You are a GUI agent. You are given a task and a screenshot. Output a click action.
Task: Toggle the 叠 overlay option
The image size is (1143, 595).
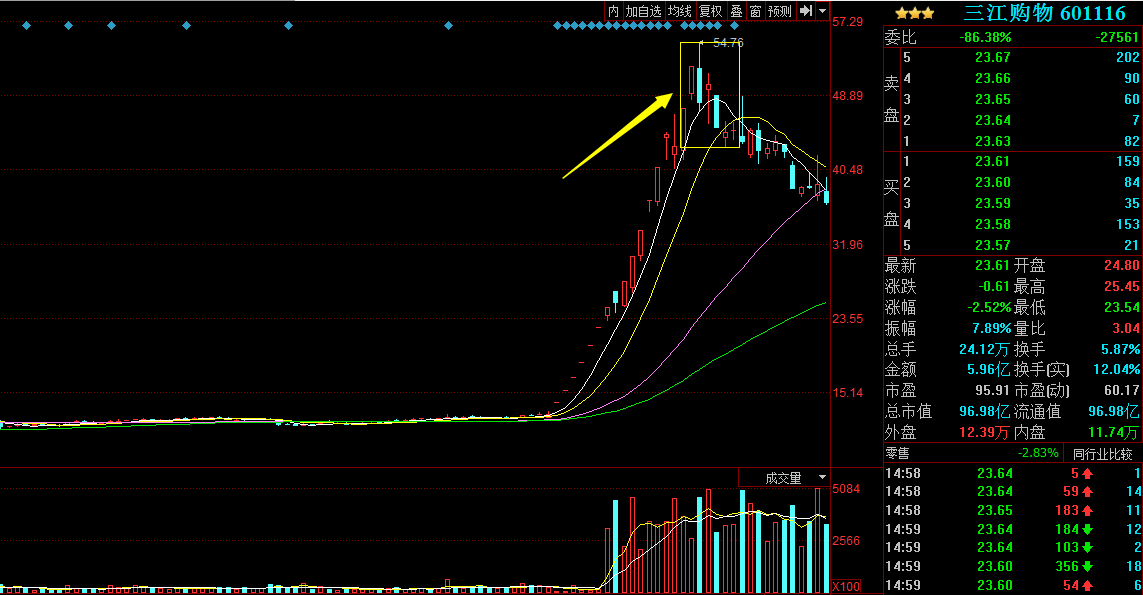[x=736, y=11]
